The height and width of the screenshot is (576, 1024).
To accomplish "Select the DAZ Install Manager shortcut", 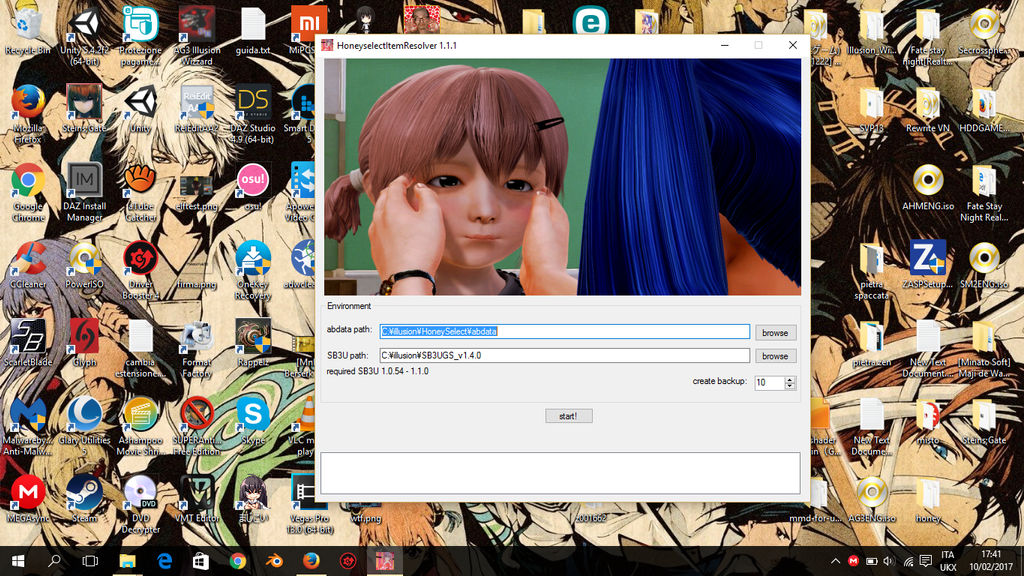I will (84, 192).
